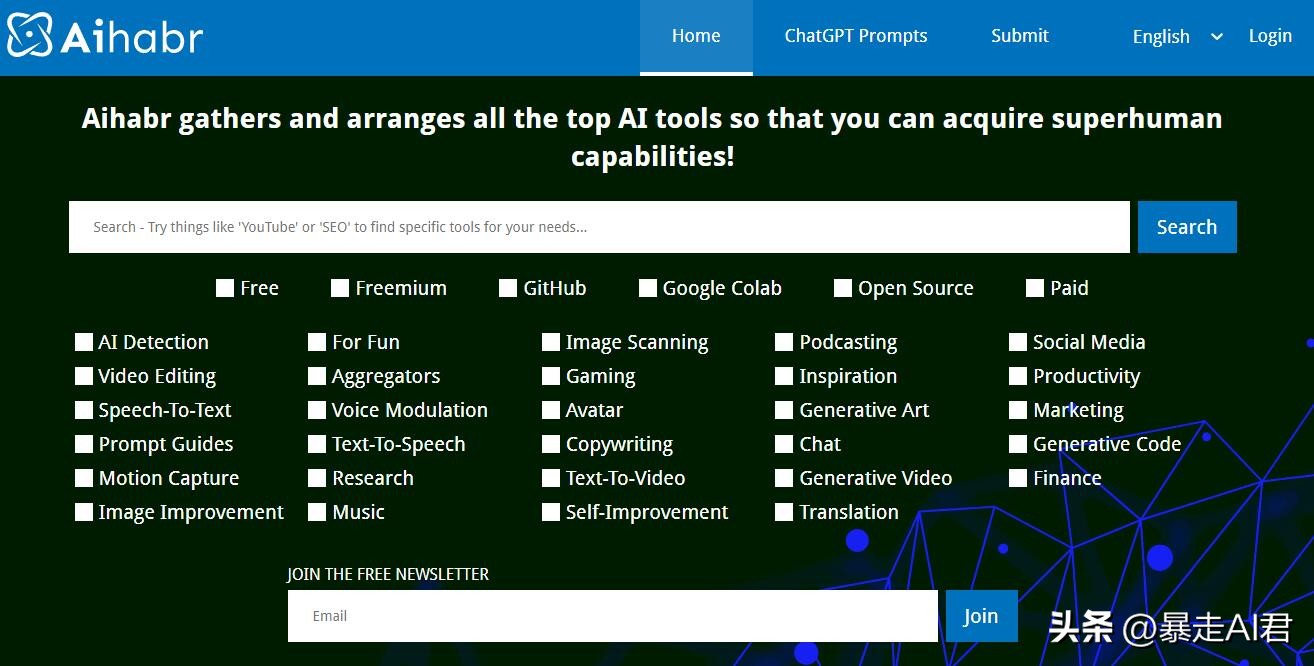This screenshot has height=666, width=1314.
Task: Tick the Copywriting checkbox
Action: click(551, 445)
